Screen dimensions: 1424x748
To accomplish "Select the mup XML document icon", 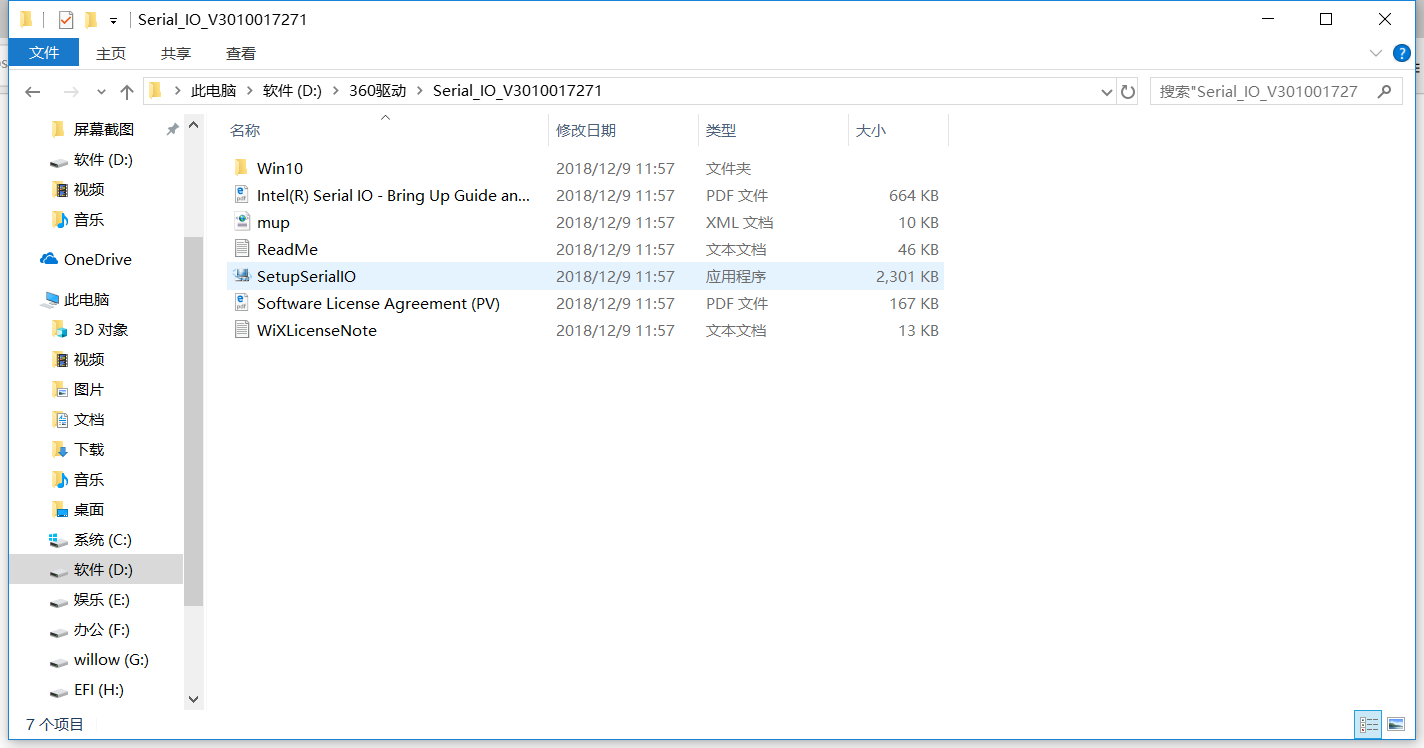I will [241, 222].
